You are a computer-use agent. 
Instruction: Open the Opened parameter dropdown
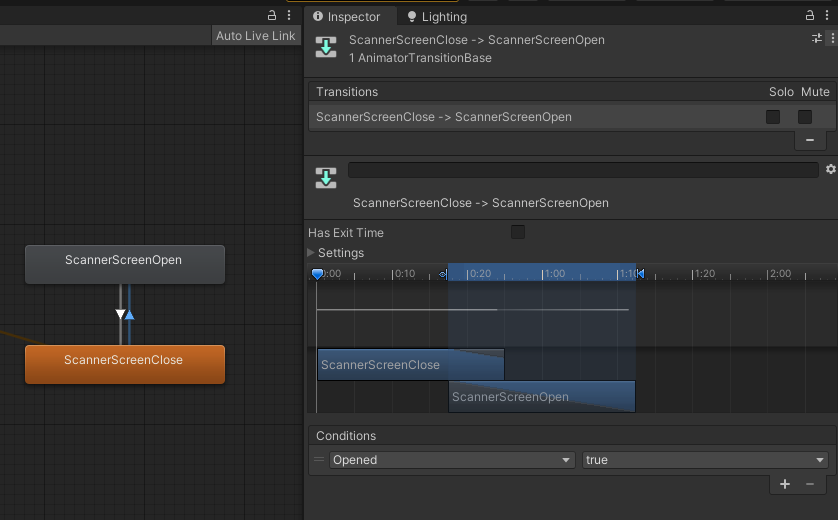tap(452, 460)
